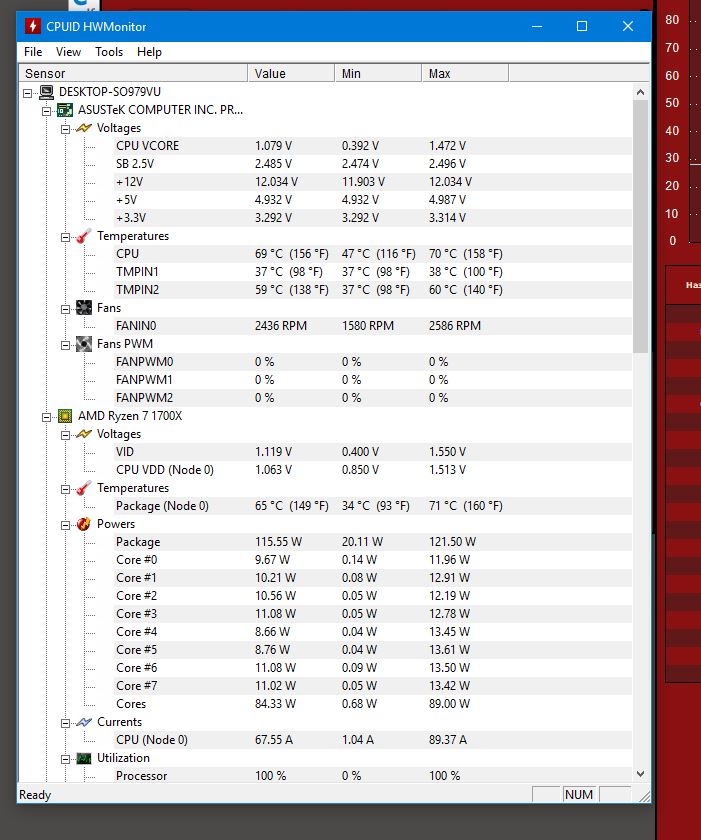
Task: Collapse the Powers group
Action: 65,525
